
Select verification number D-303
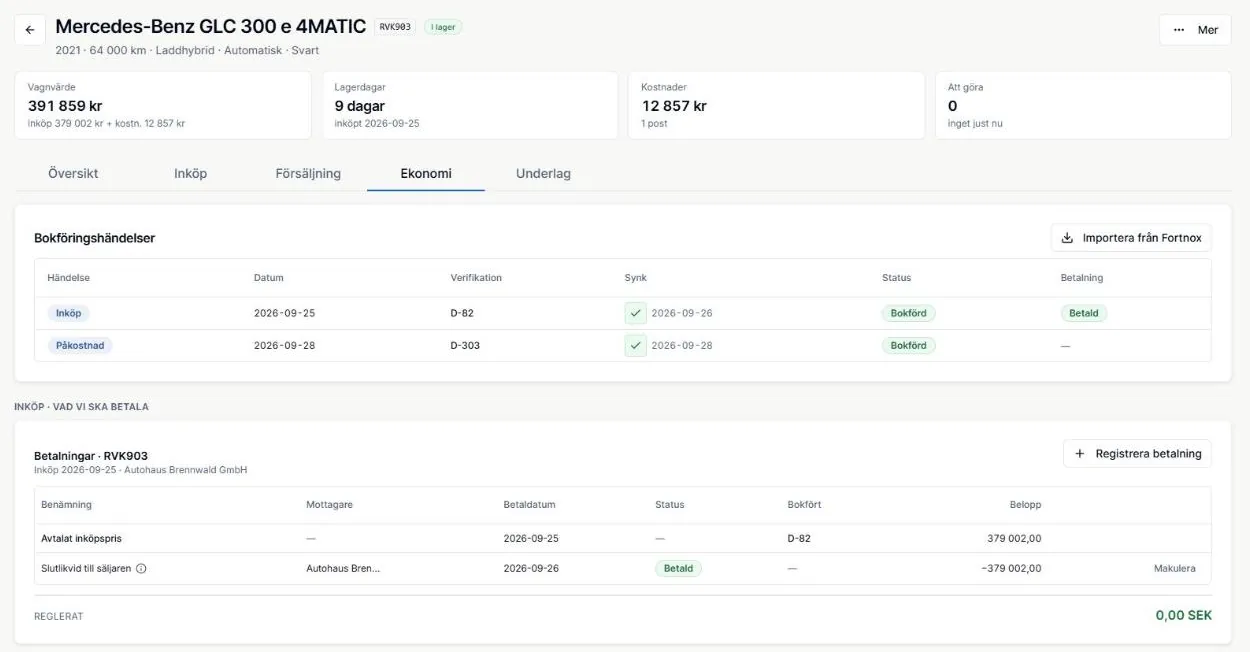click(465, 345)
